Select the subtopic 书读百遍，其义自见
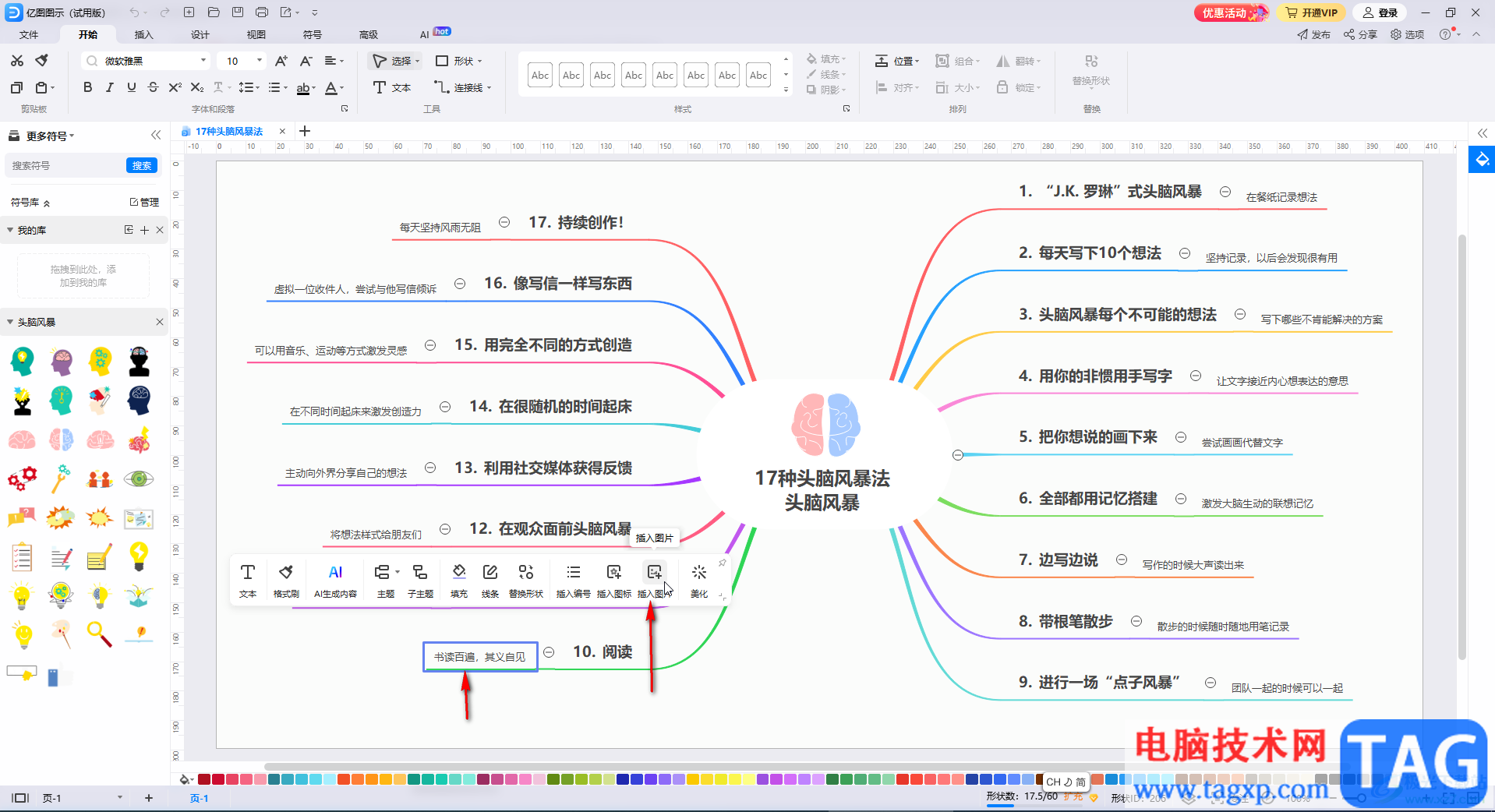 coord(480,657)
